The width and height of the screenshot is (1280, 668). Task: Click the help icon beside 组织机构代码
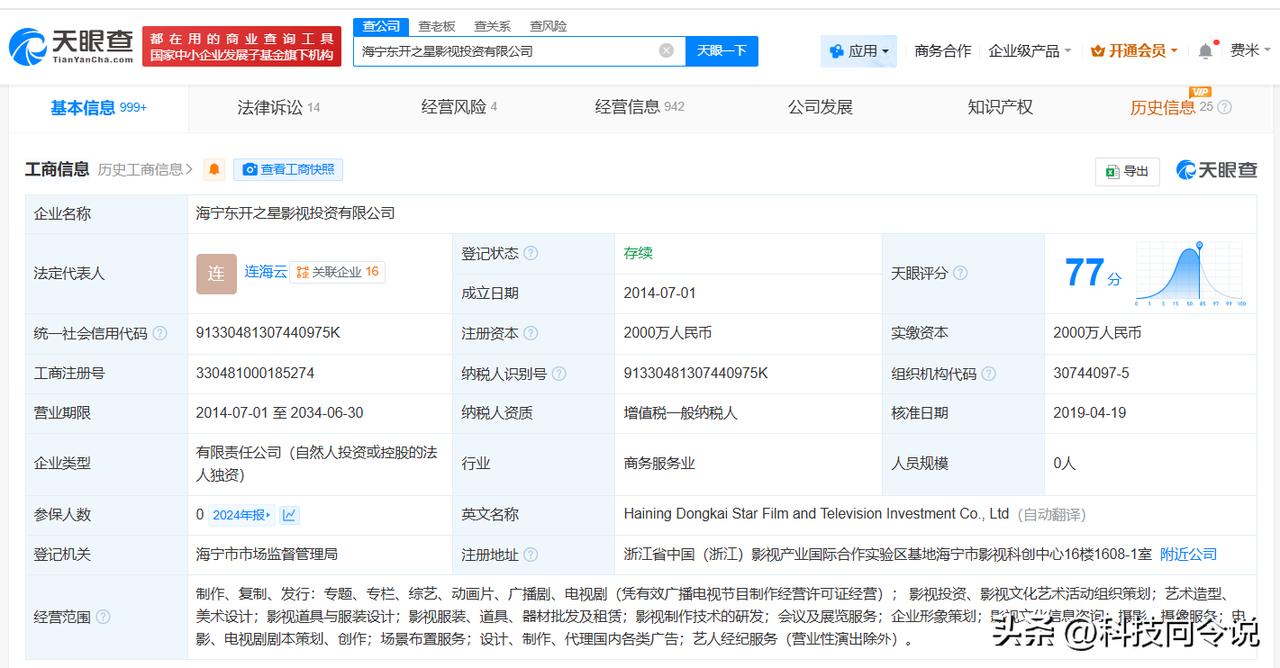tap(988, 373)
